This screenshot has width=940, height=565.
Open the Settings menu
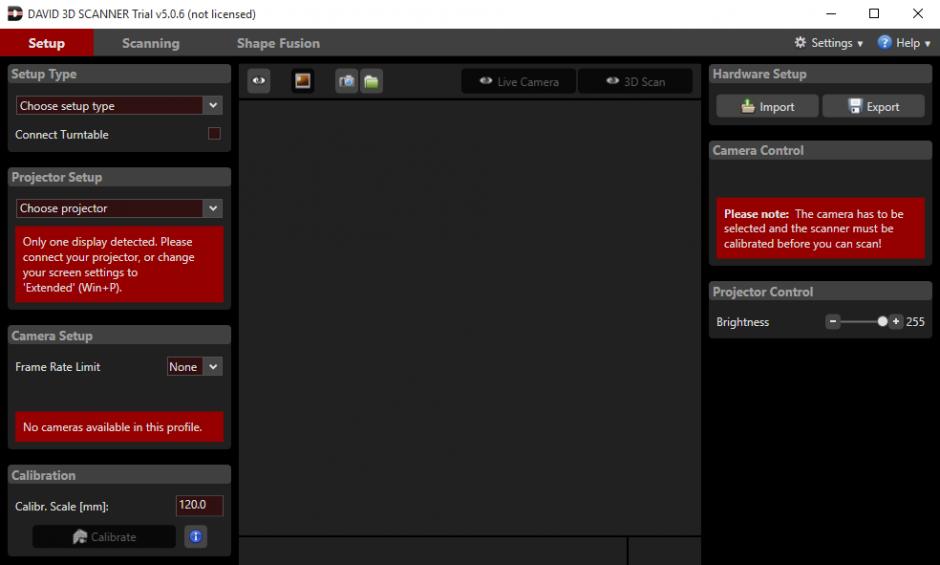[x=828, y=43]
